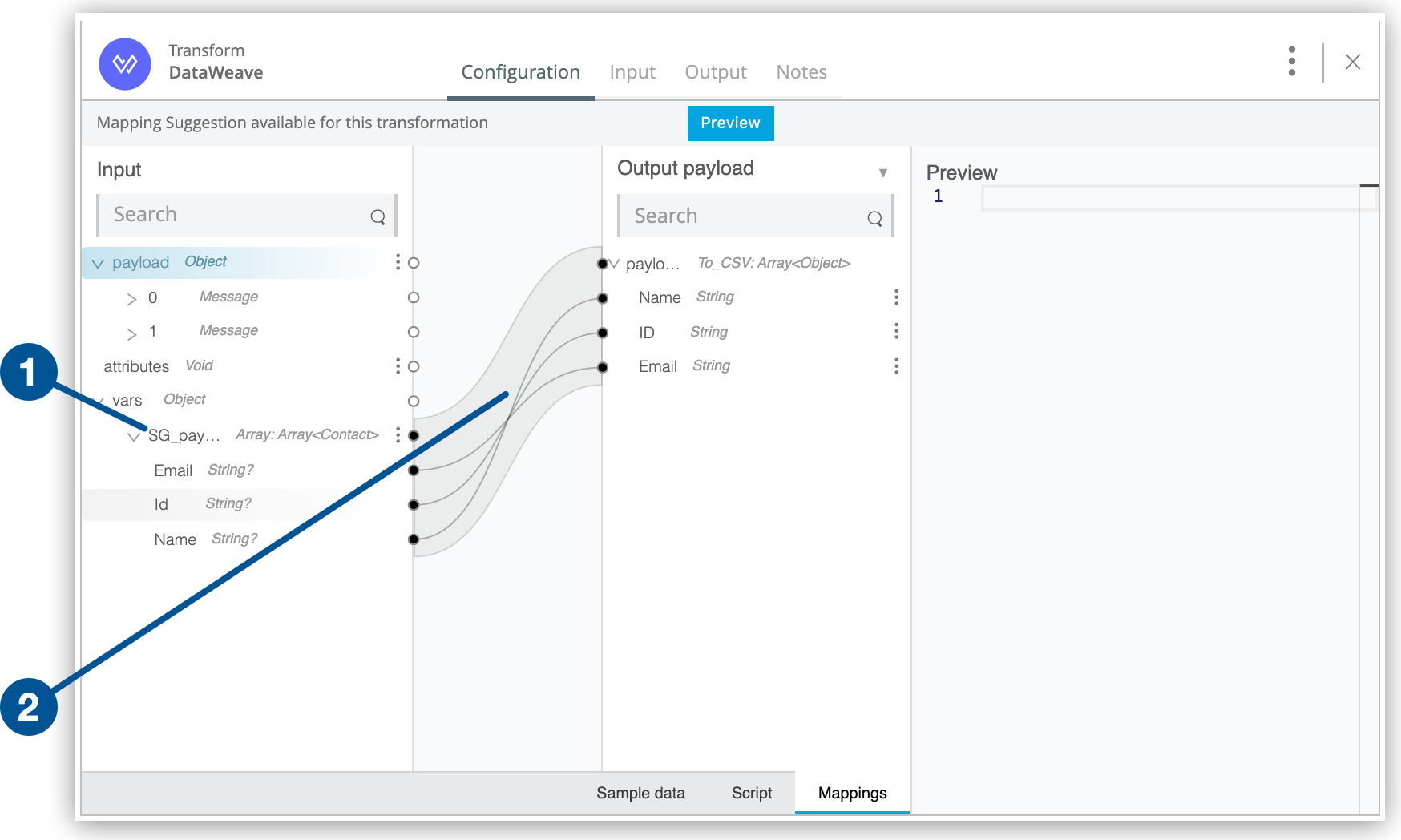The width and height of the screenshot is (1401, 840).
Task: Click the Input search magnifier icon
Action: (378, 216)
